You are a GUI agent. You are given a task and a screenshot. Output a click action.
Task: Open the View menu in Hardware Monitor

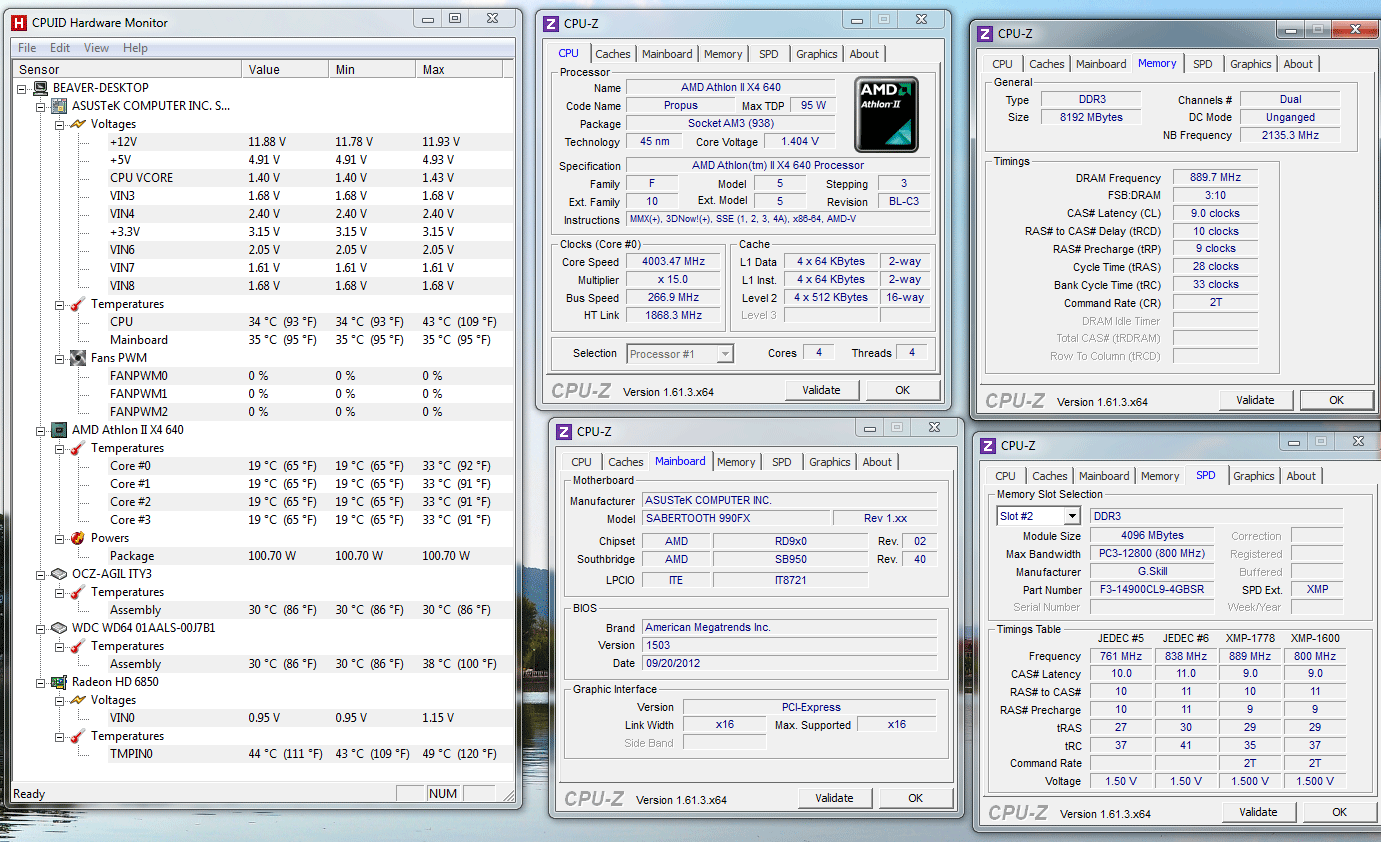pos(97,48)
